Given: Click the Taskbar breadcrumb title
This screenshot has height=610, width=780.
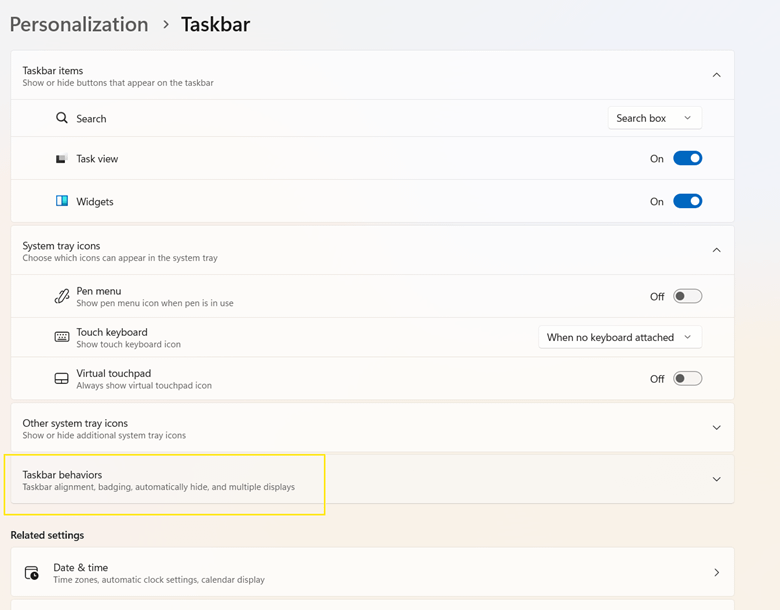Looking at the screenshot, I should 215,24.
